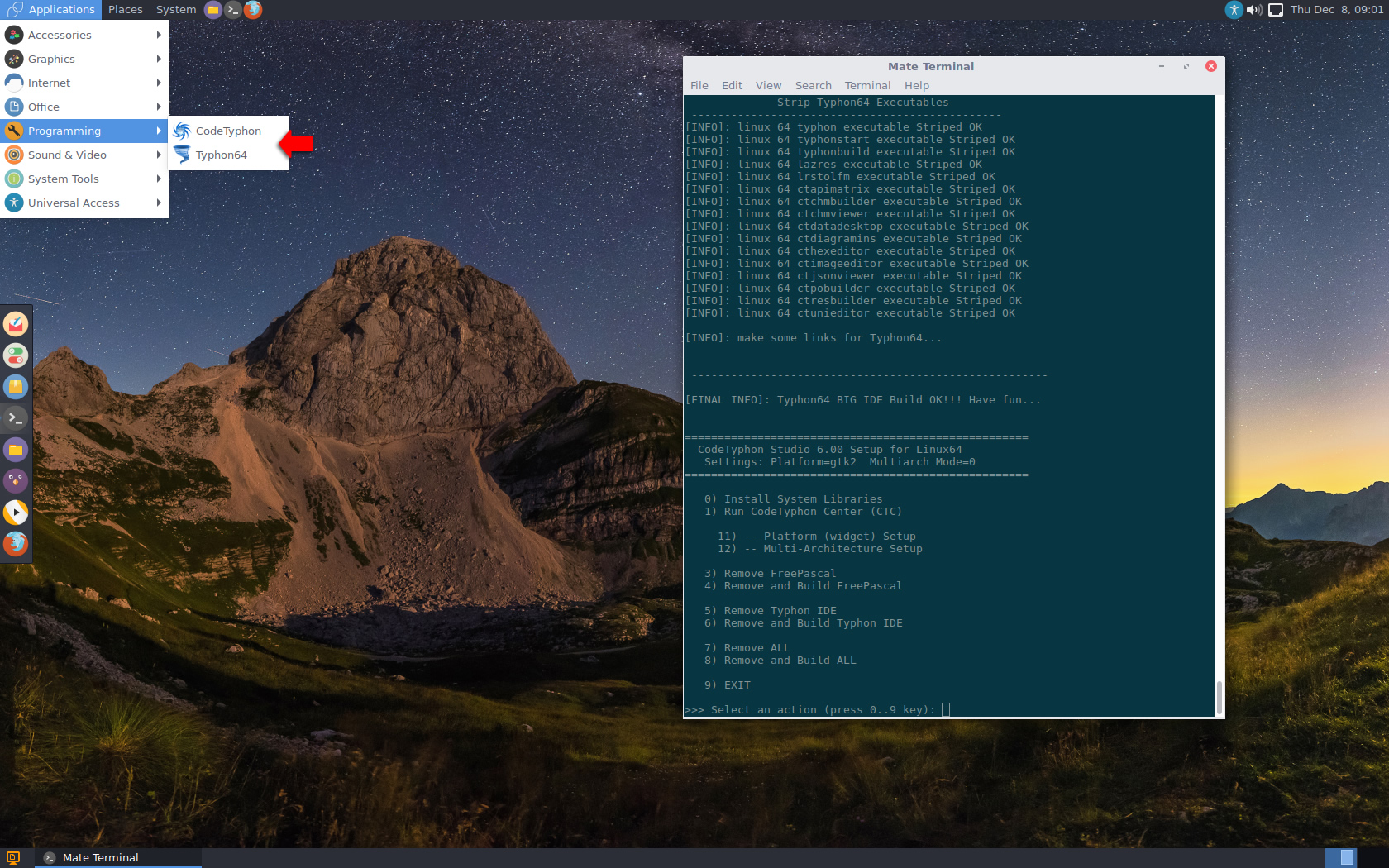
Task: Click the Internet category icon
Action: pyautogui.click(x=14, y=83)
